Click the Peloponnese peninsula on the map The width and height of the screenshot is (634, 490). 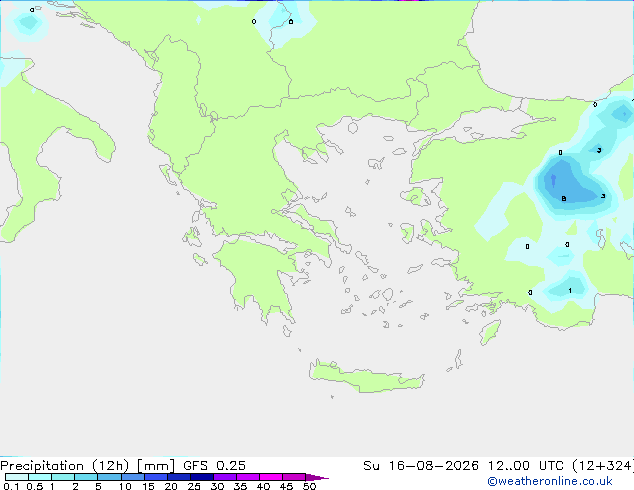pyautogui.click(x=259, y=275)
